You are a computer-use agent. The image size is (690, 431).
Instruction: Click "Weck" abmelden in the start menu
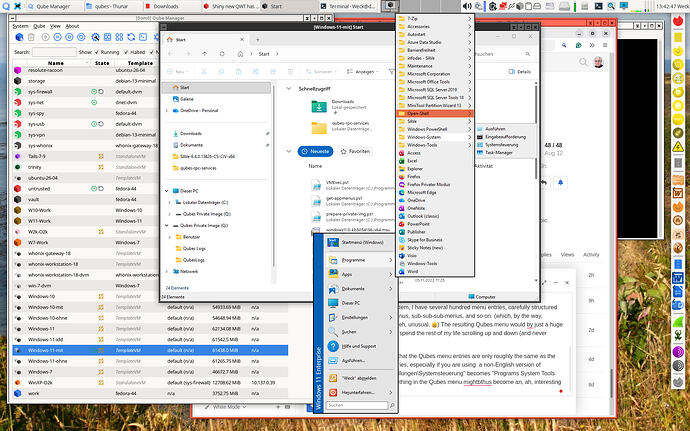(x=359, y=378)
